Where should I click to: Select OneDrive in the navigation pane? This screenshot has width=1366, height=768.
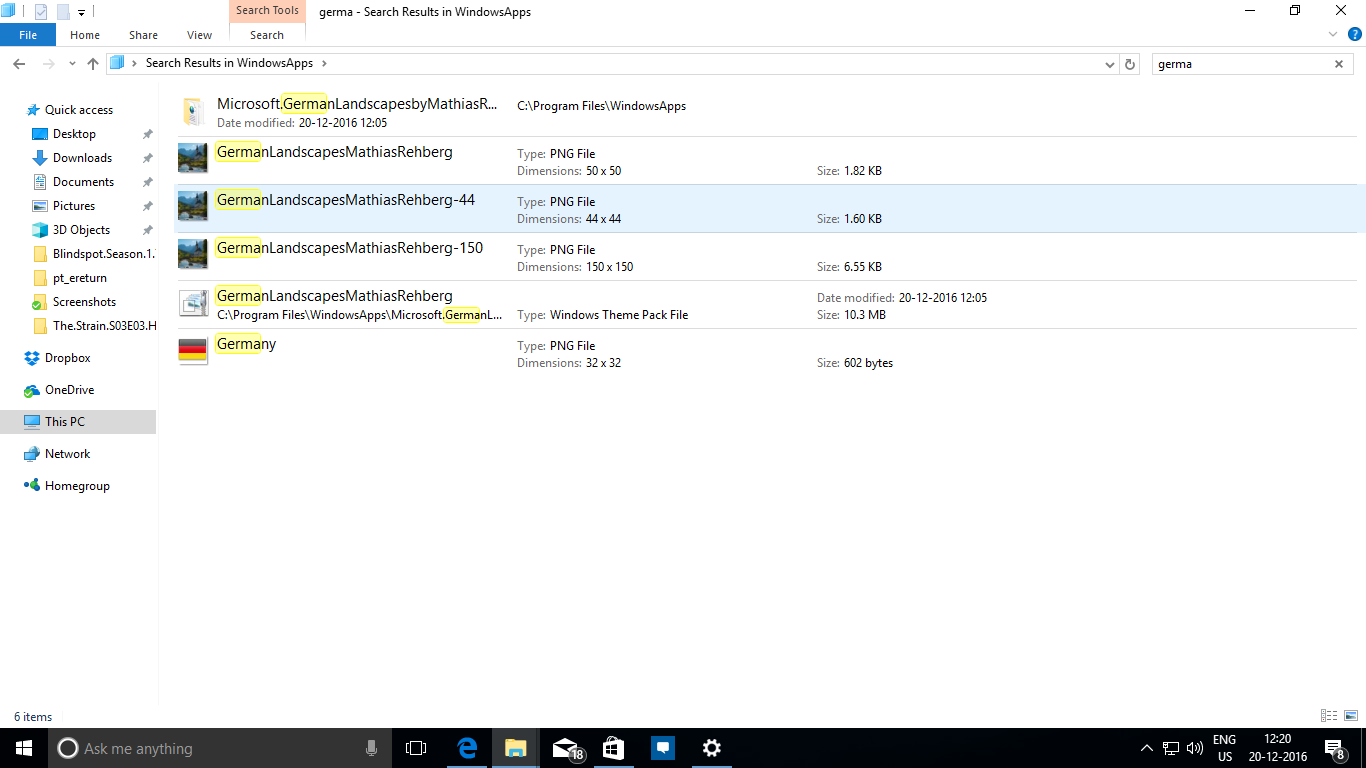click(x=69, y=390)
